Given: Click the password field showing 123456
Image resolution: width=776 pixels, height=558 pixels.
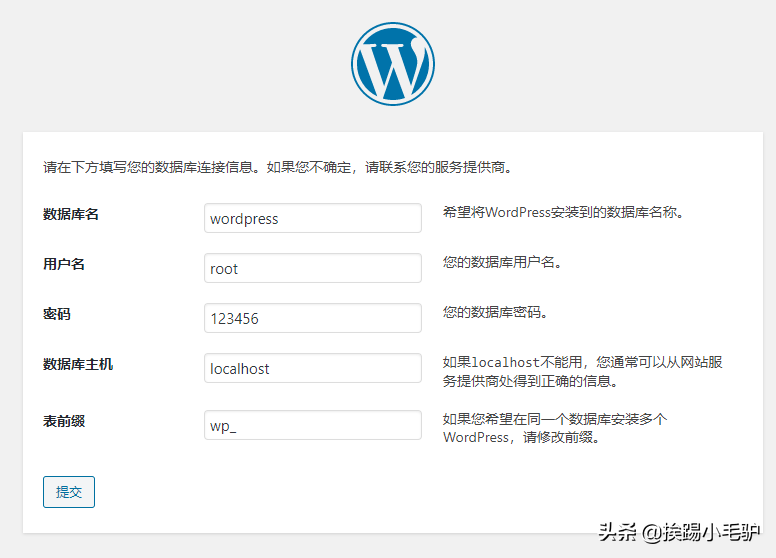Looking at the screenshot, I should click(x=313, y=318).
